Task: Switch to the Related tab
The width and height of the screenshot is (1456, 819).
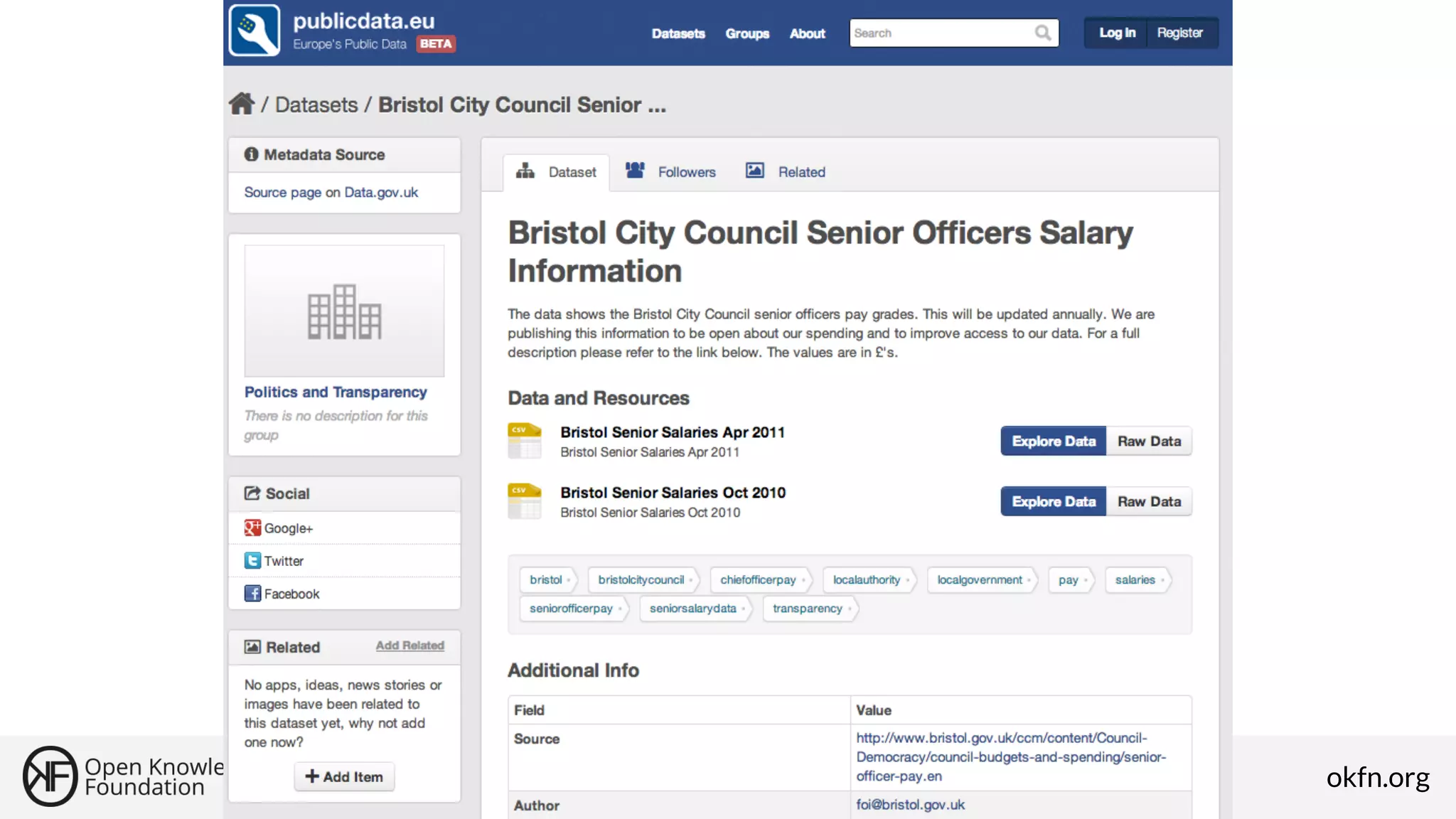Action: 786,172
